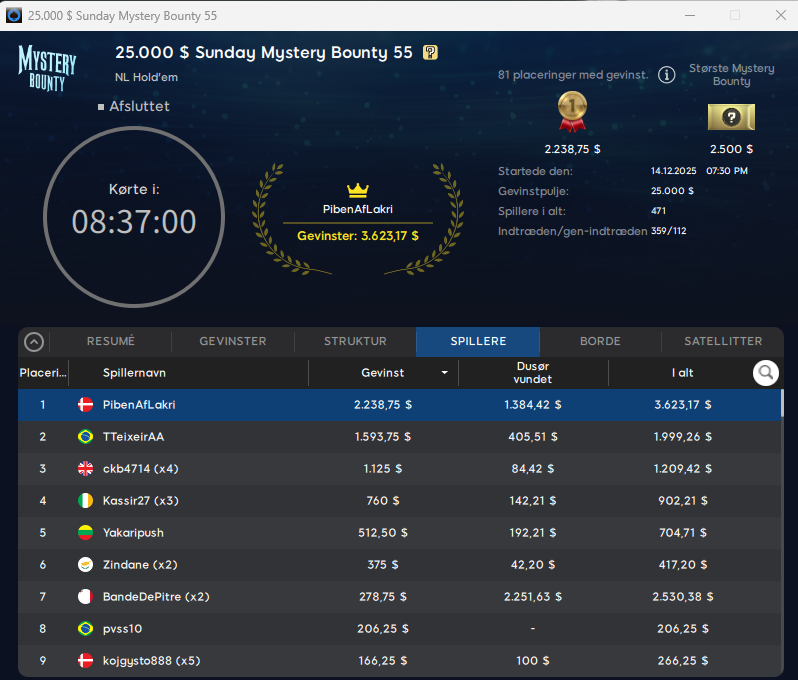The image size is (798, 680).
Task: Switch to the Resumé tab
Action: click(x=110, y=342)
